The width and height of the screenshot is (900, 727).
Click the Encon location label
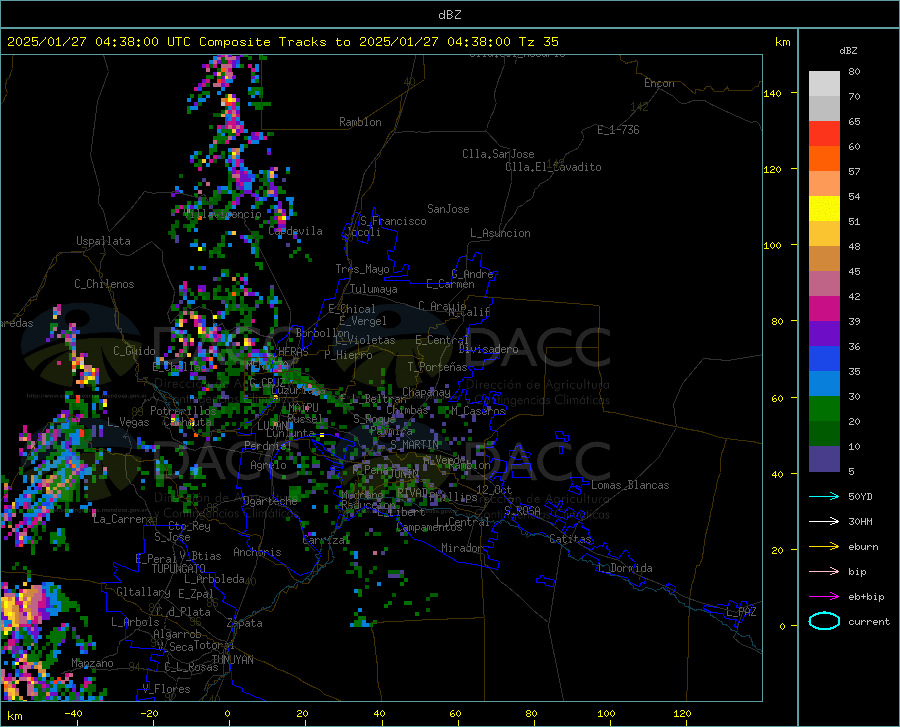(659, 83)
